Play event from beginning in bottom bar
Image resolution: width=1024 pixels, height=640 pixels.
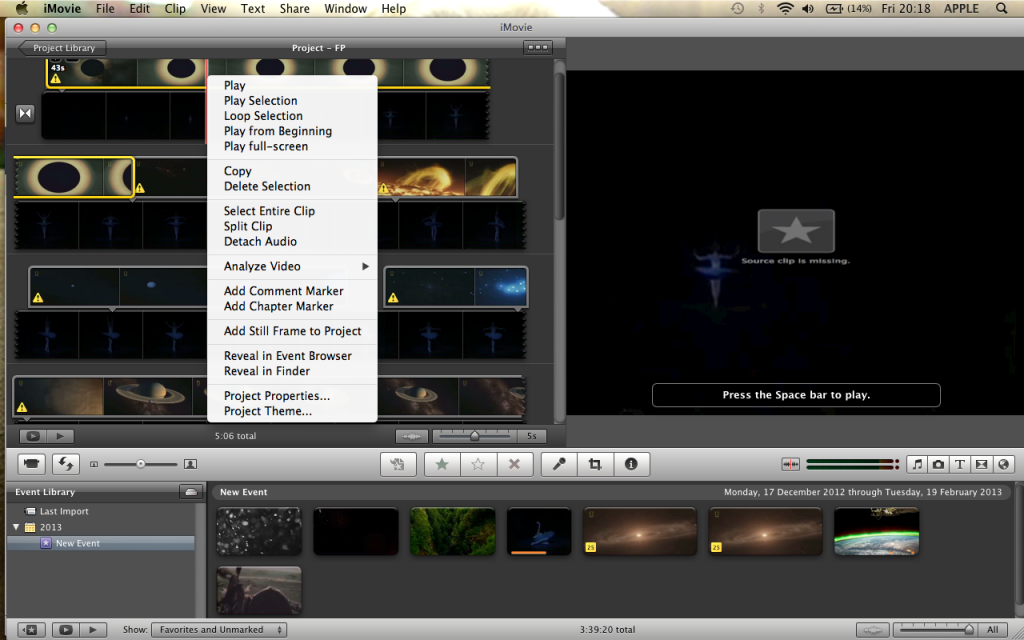(93, 630)
